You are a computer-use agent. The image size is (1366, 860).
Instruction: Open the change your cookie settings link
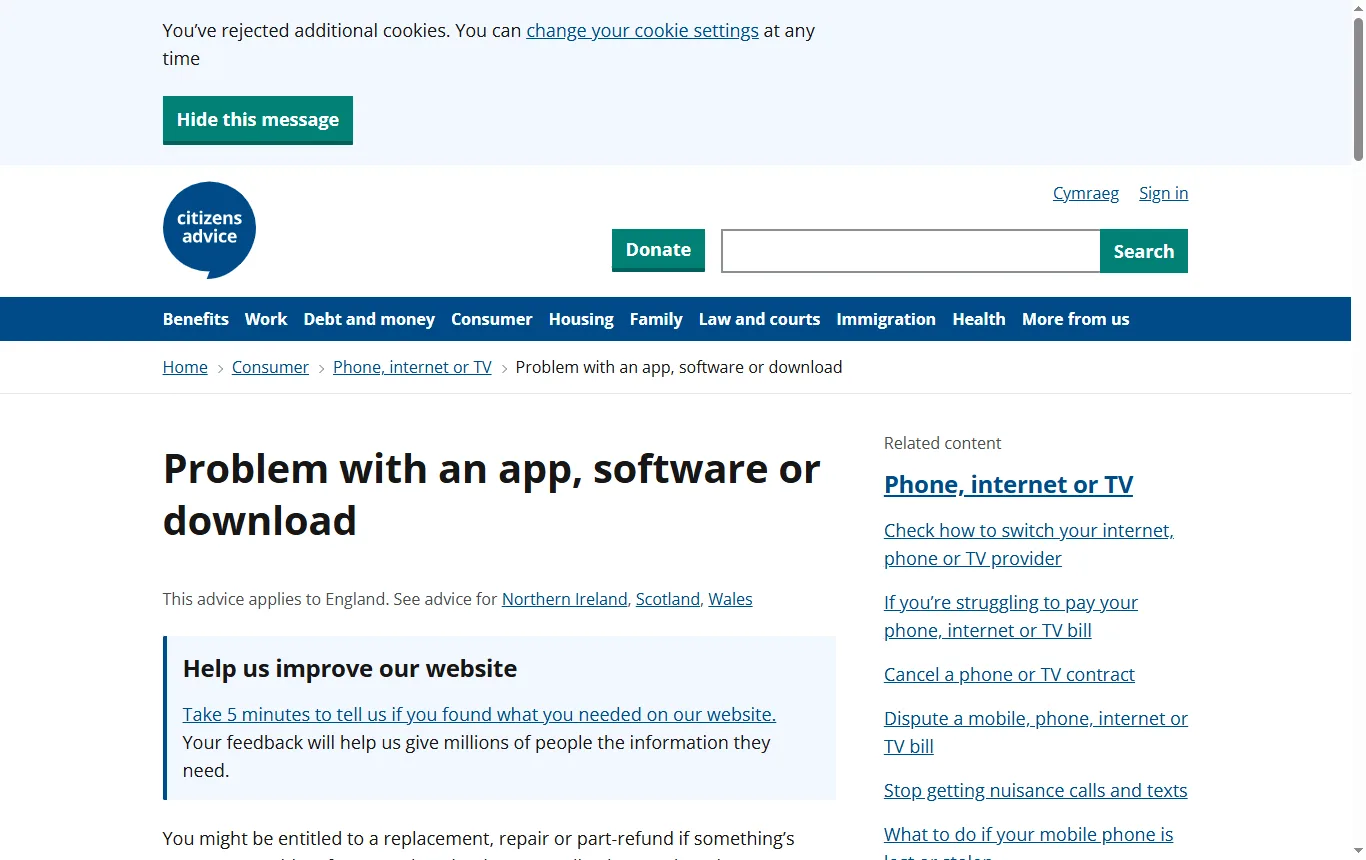(642, 30)
